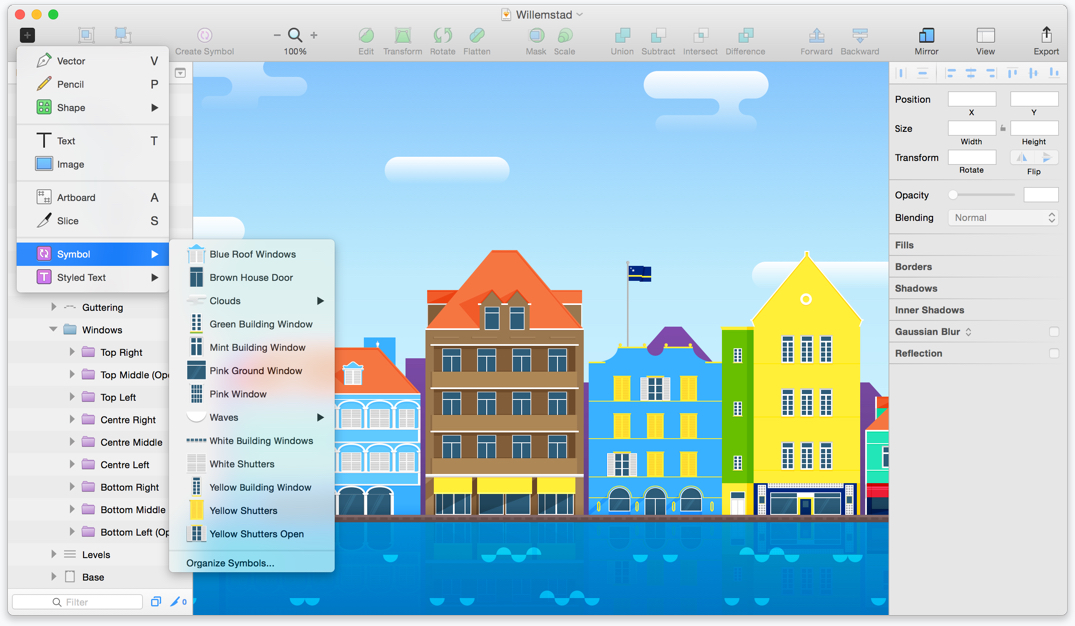
Task: Click the Opacity slider
Action: [x=982, y=195]
